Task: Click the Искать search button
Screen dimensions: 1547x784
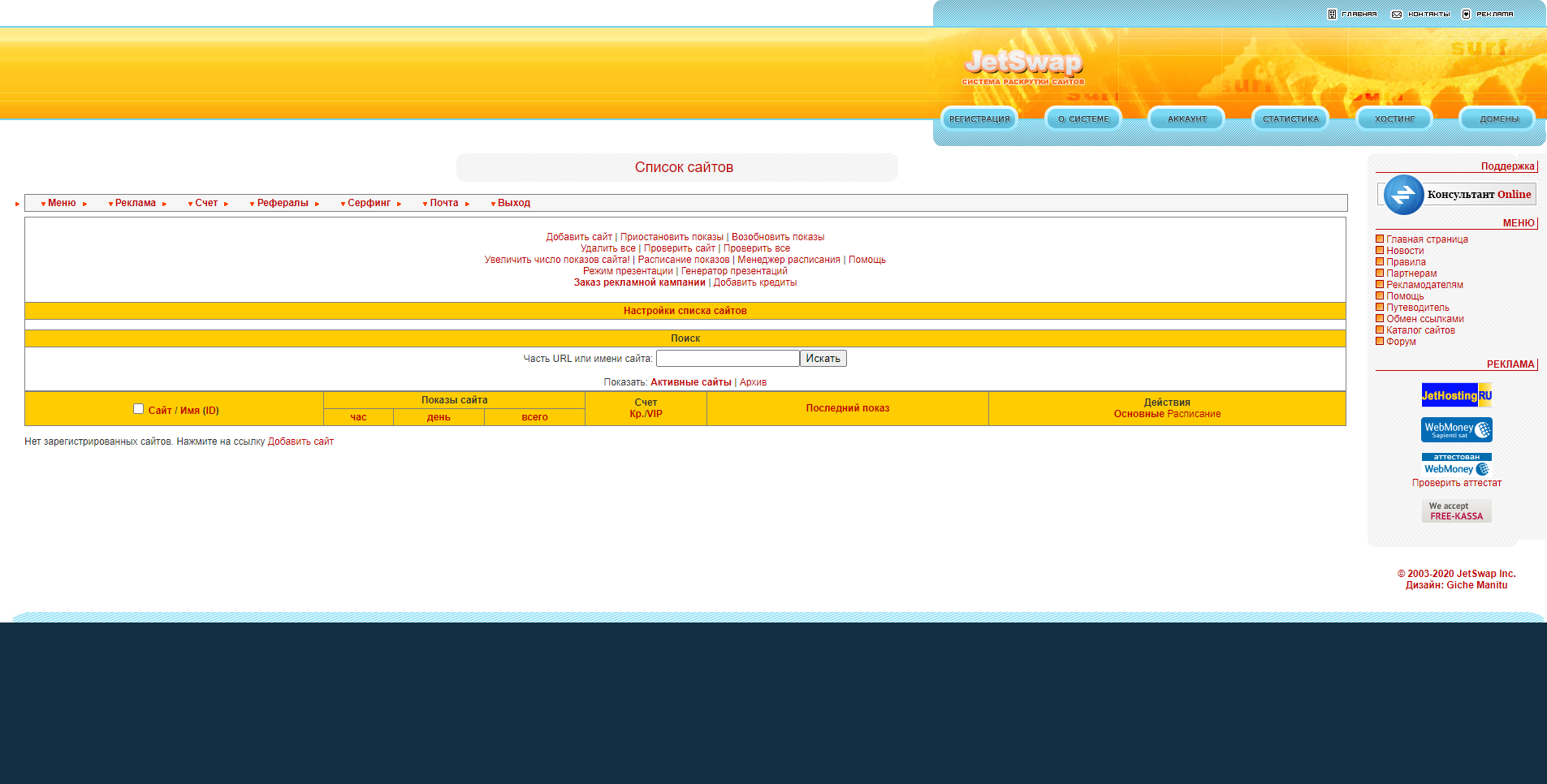Action: click(823, 359)
